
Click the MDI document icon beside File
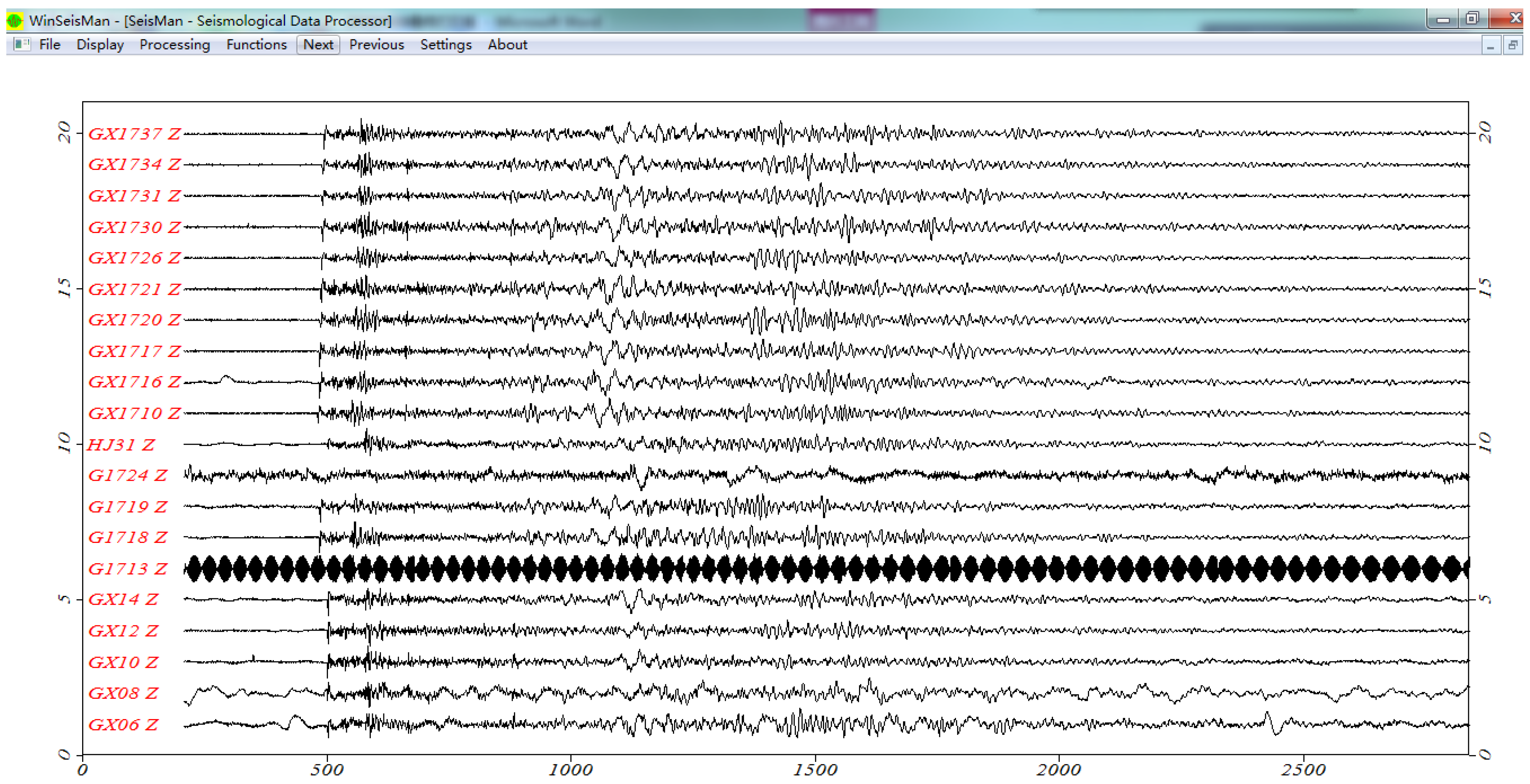point(22,45)
